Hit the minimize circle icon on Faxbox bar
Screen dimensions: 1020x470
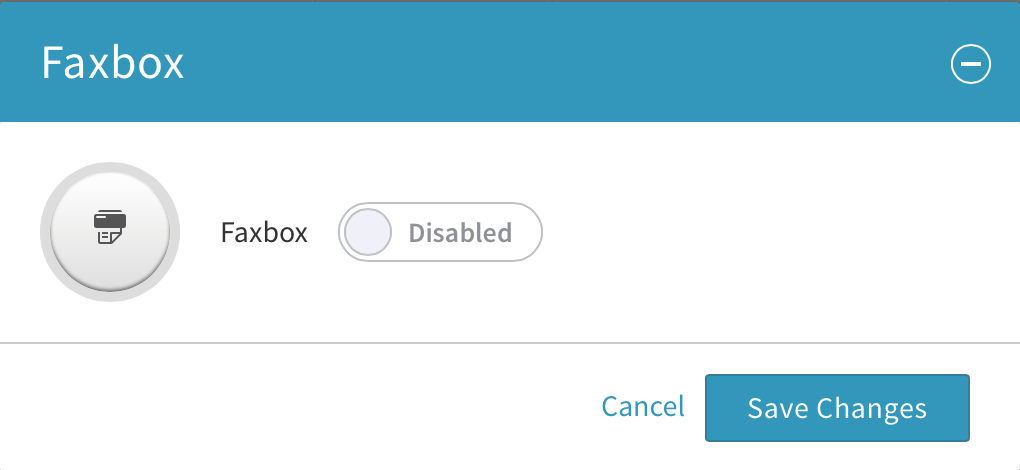(x=970, y=65)
